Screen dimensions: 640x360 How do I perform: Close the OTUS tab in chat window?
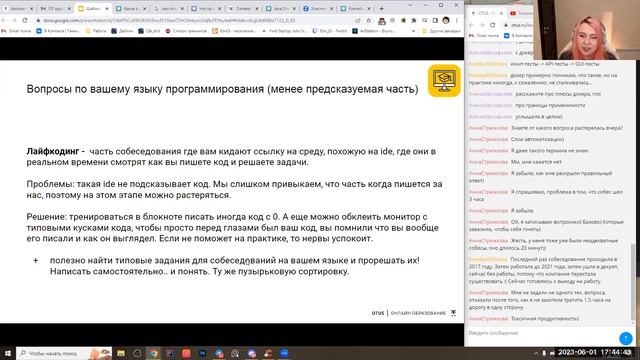pos(501,13)
